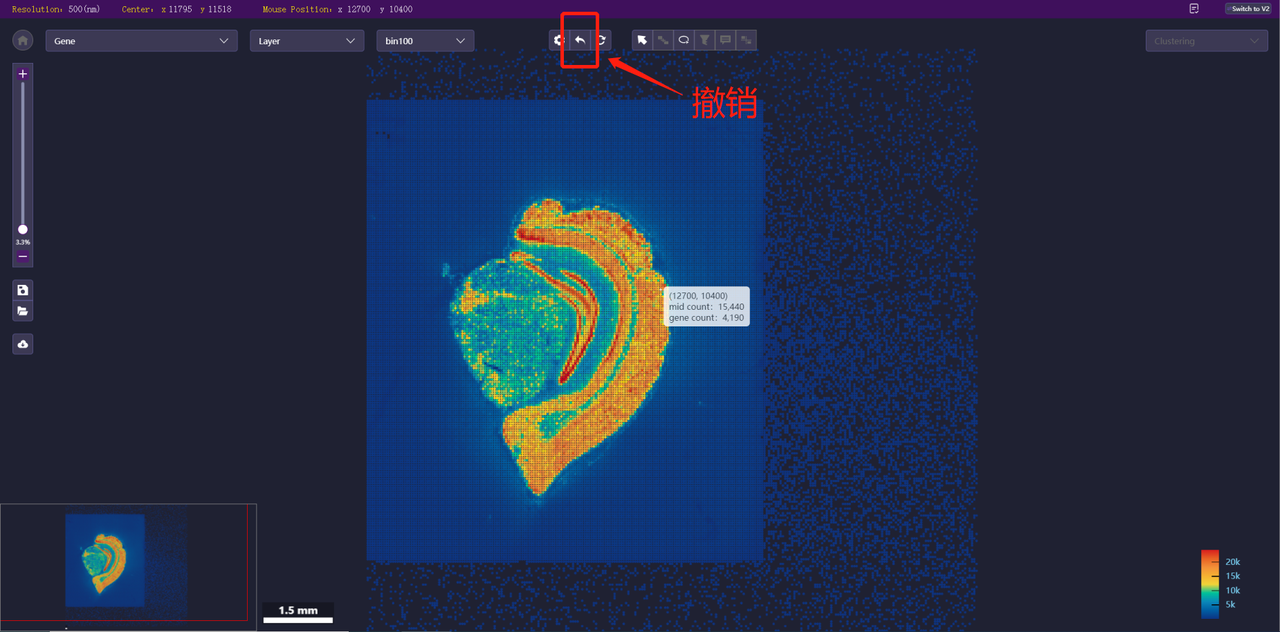Click the settings gear icon in toolbar
The image size is (1280, 632).
558,40
